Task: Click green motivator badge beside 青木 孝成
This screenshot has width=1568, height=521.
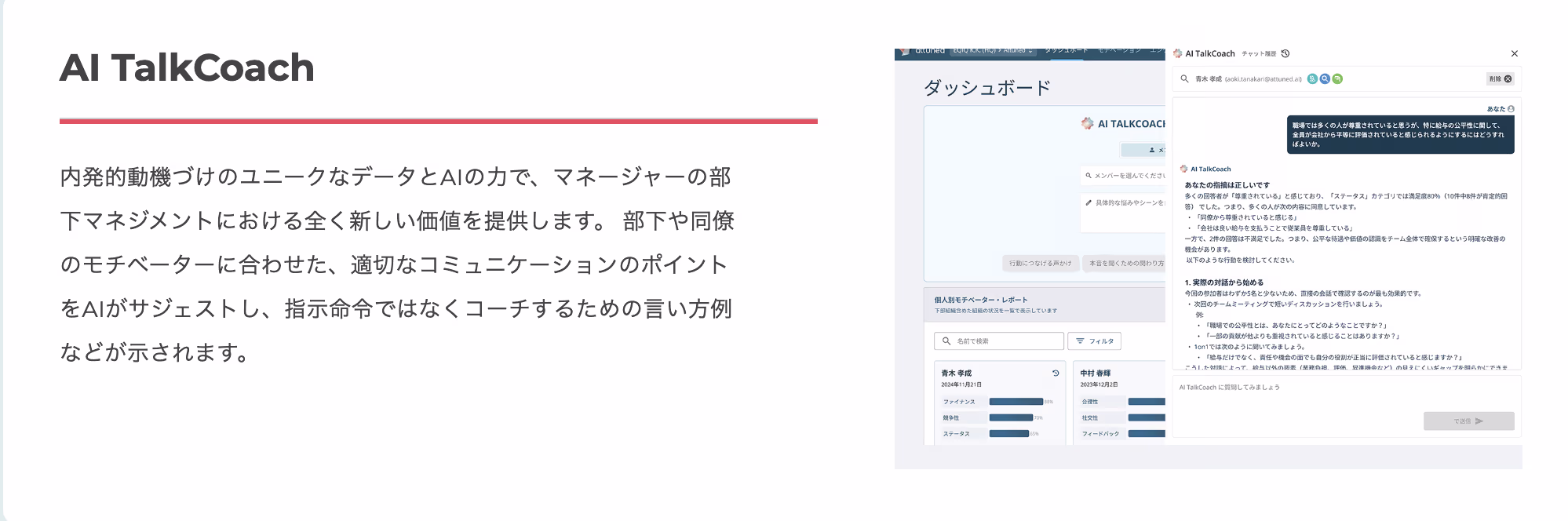Action: (1337, 78)
